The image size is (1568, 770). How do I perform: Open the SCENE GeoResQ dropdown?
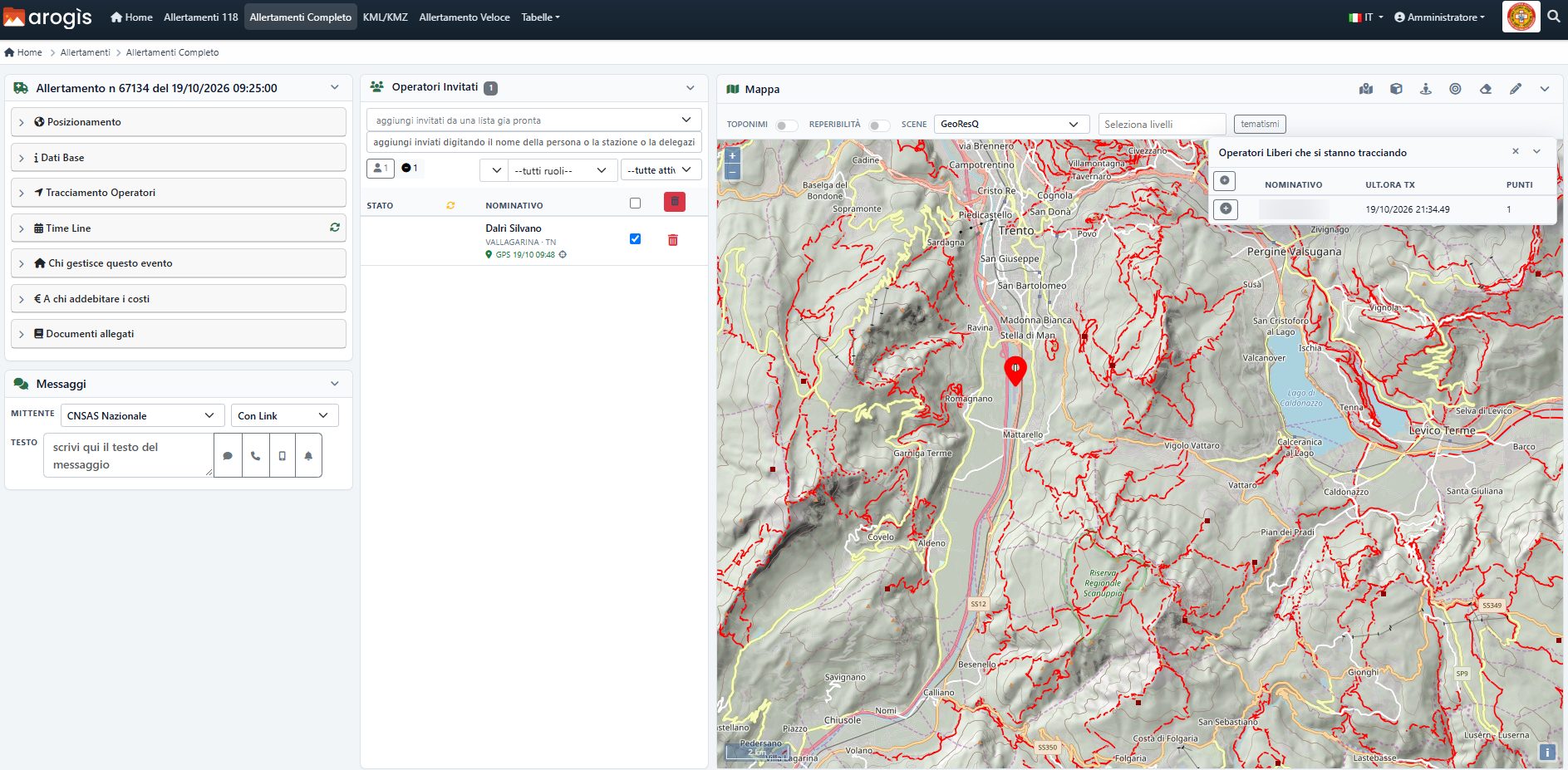(1011, 124)
